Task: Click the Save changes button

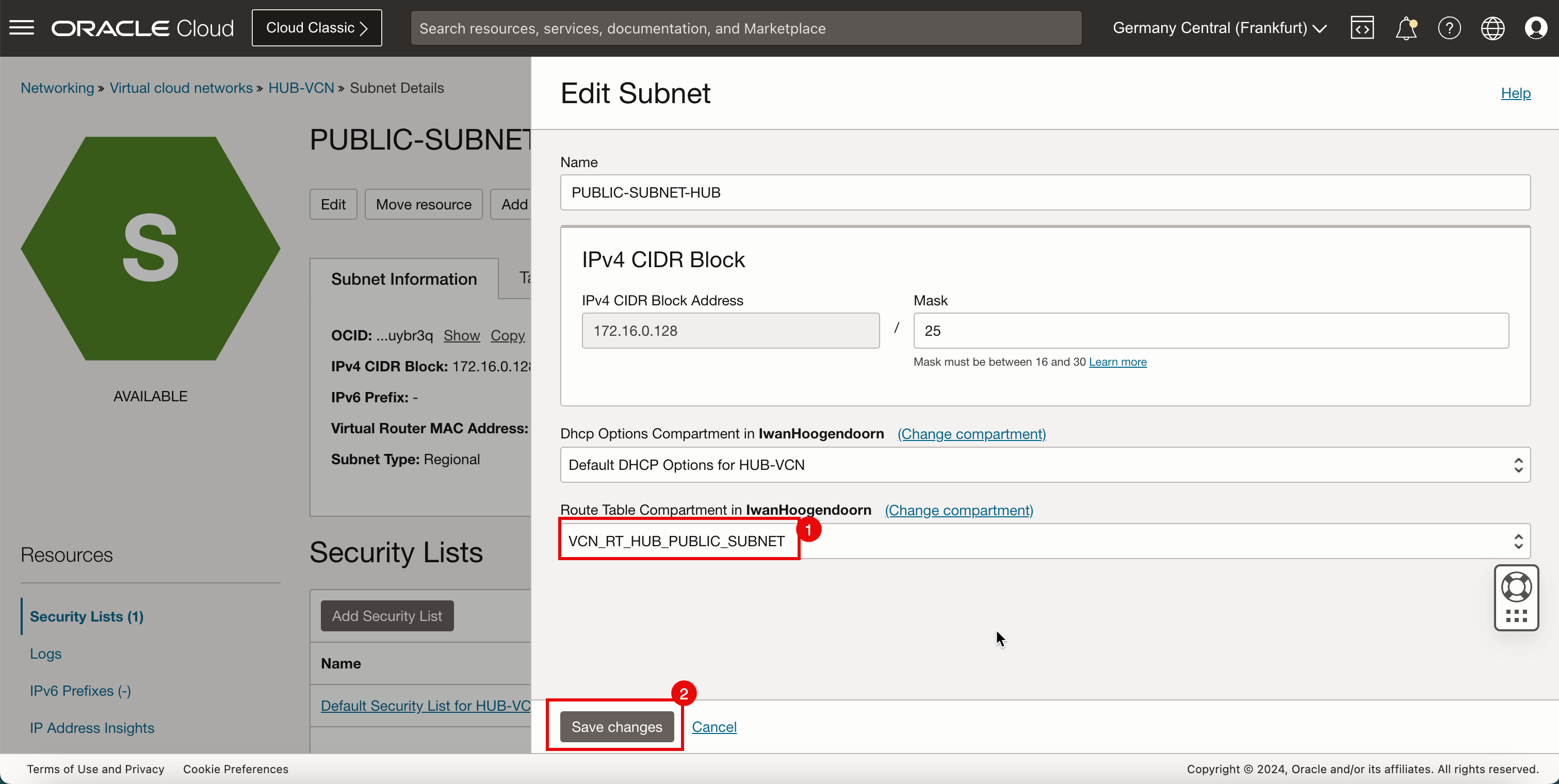Action: [x=617, y=727]
